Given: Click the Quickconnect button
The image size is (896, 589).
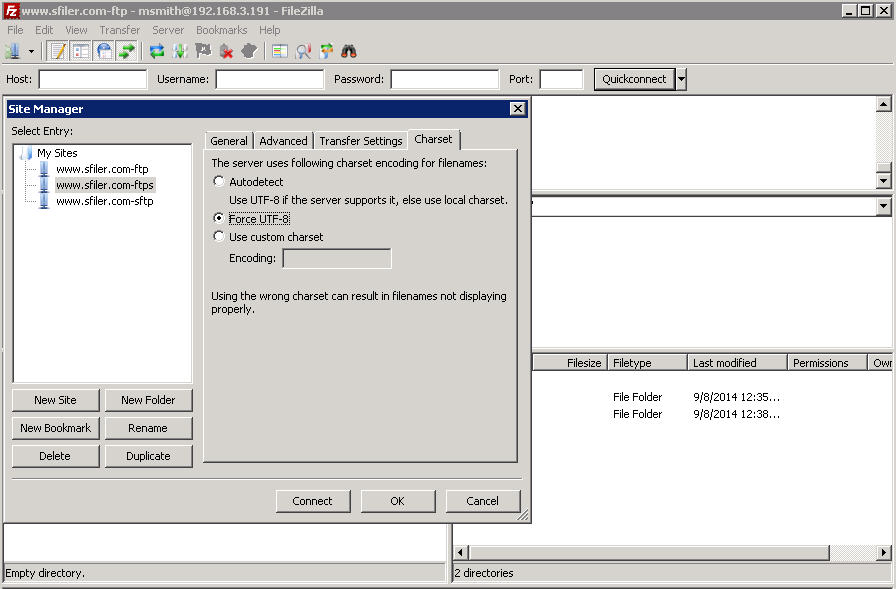Looking at the screenshot, I should (x=634, y=79).
